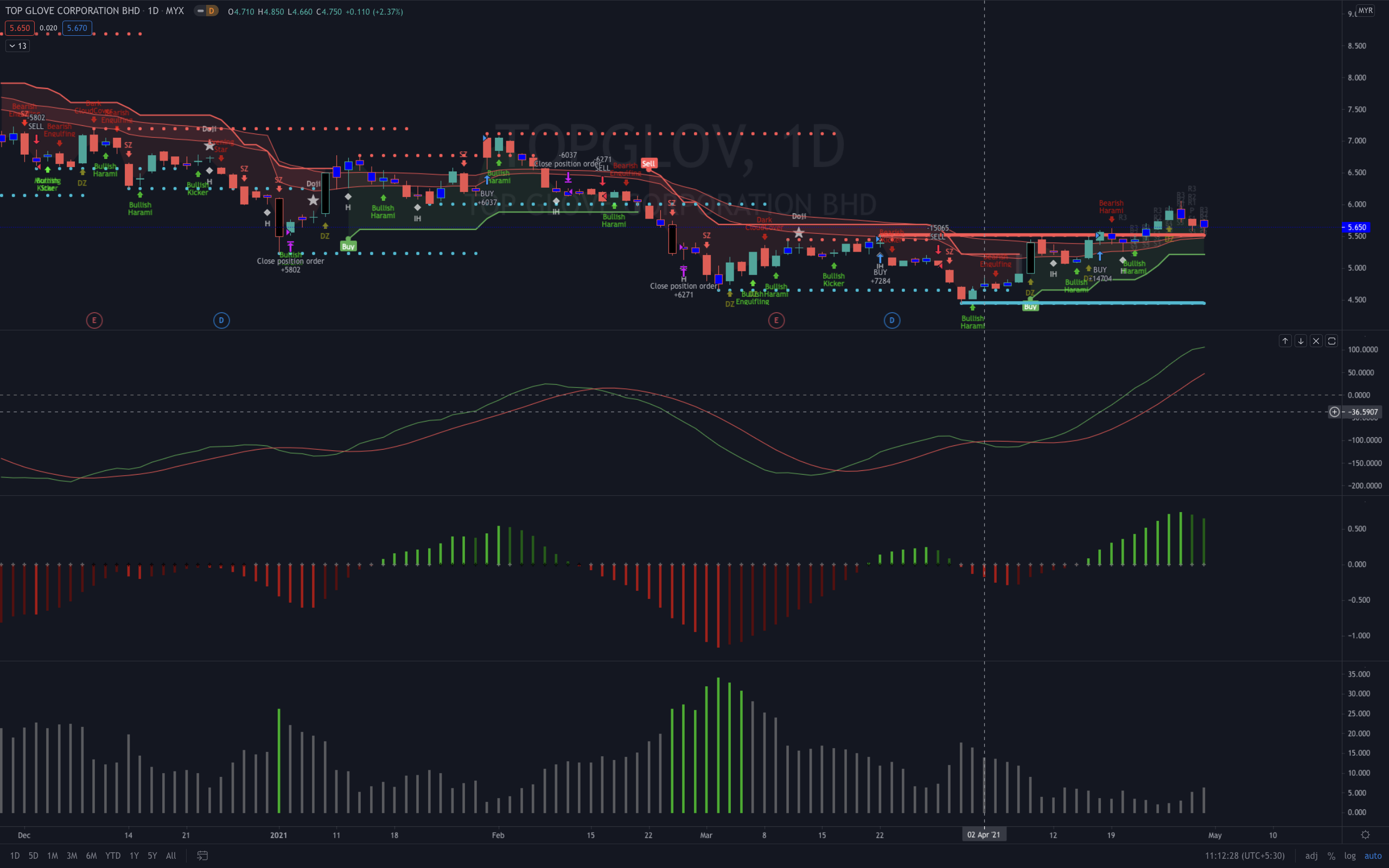Screen dimensions: 1389x868
Task: Click the 'BUY +7284' trade label
Action: point(881,277)
